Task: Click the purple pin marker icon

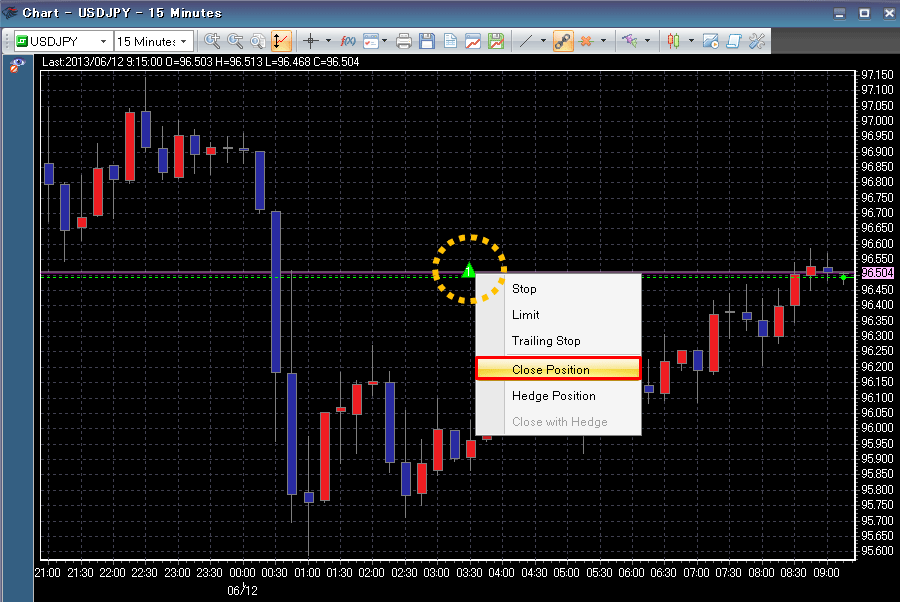Action: click(630, 41)
